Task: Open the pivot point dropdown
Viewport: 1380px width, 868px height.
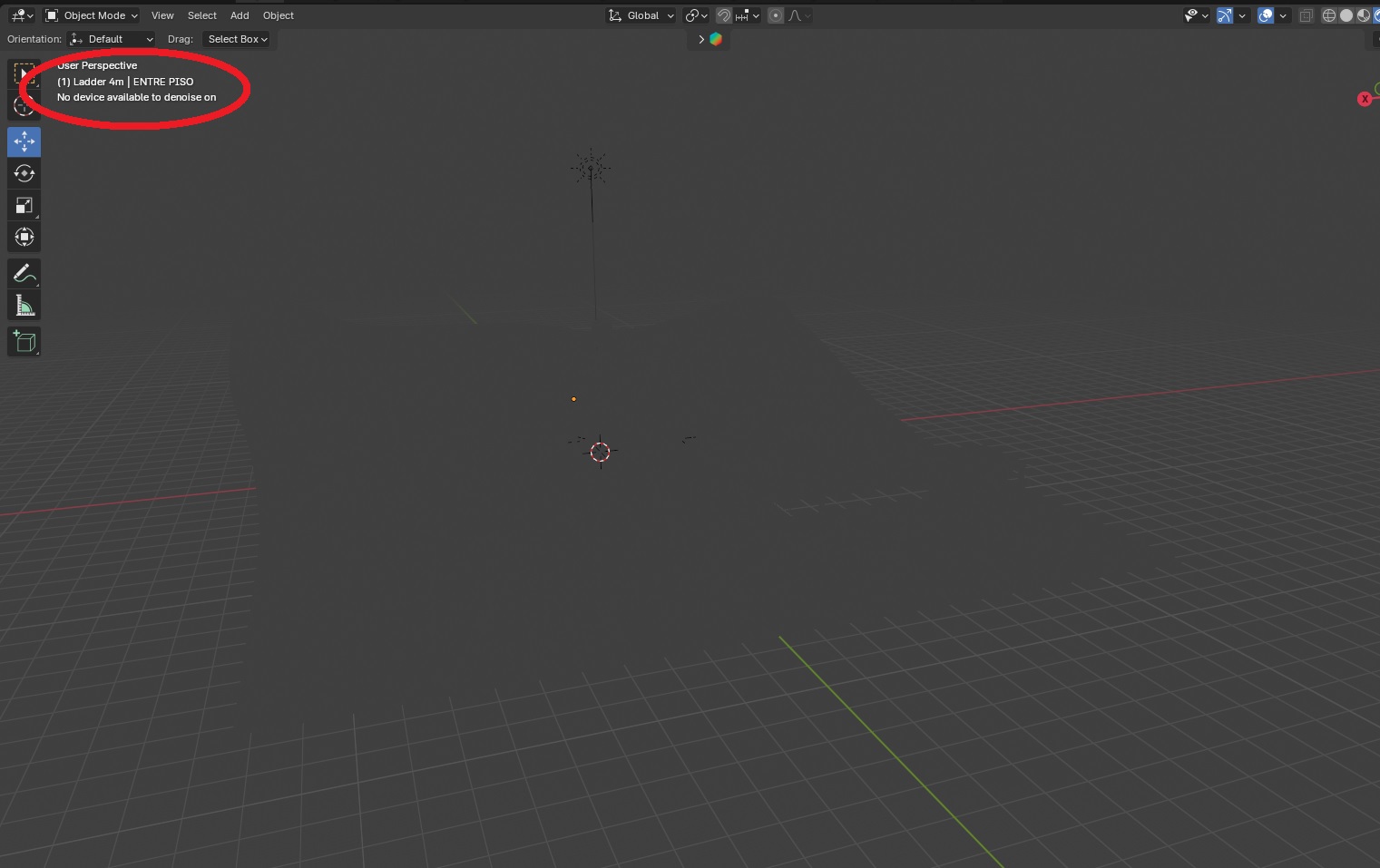Action: pyautogui.click(x=696, y=15)
